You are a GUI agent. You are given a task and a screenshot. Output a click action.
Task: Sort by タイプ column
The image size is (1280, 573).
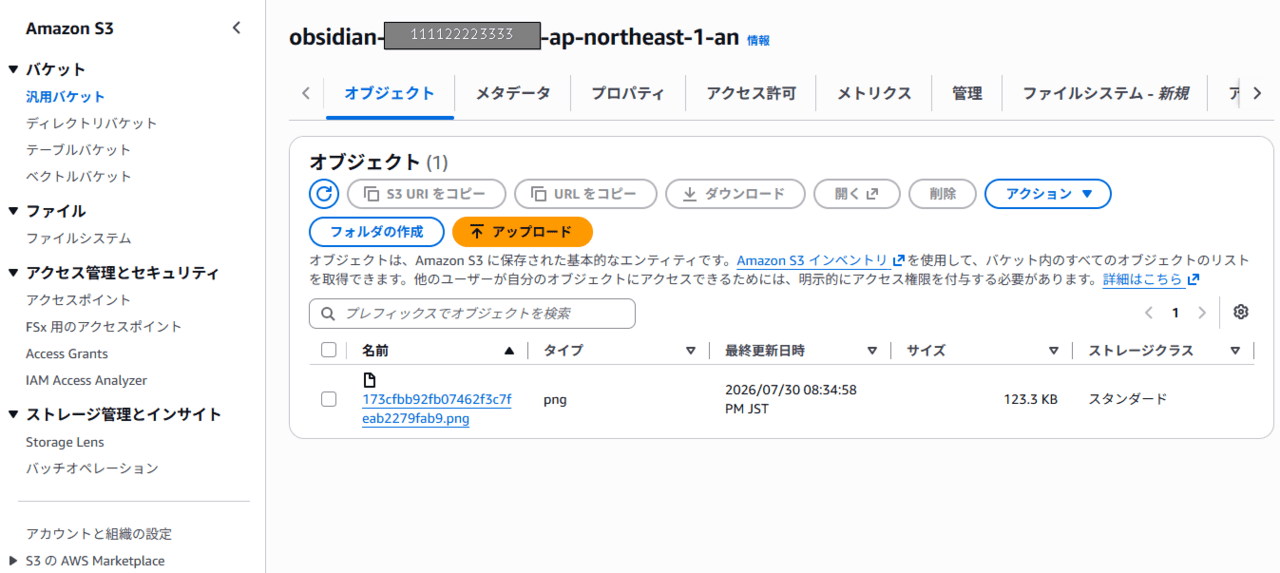690,351
